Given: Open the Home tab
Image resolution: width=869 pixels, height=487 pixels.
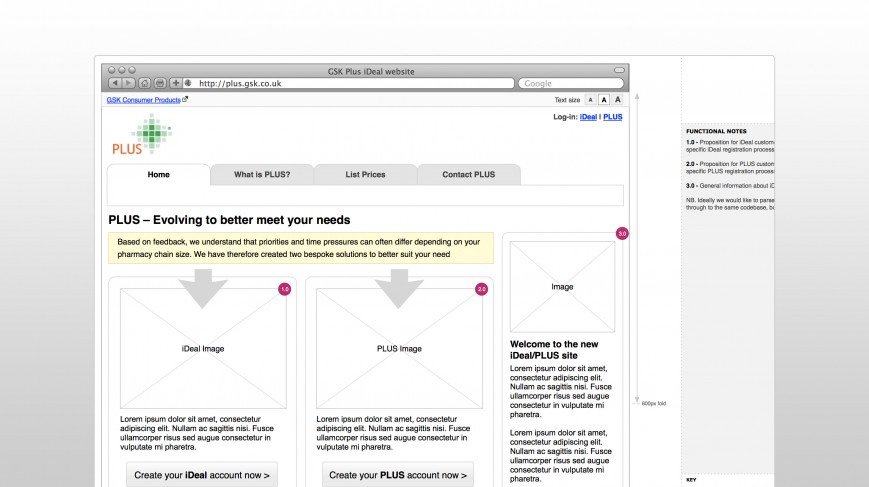Looking at the screenshot, I should click(x=159, y=175).
